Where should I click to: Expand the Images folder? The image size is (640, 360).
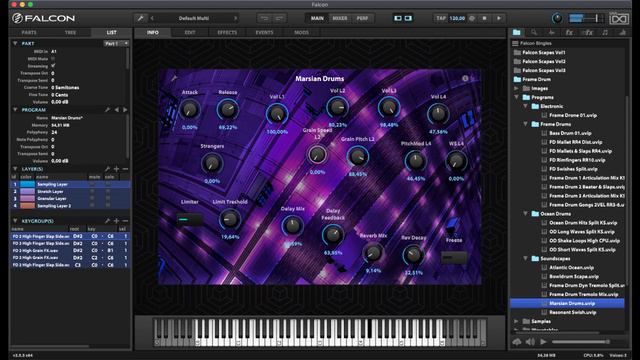click(x=516, y=88)
